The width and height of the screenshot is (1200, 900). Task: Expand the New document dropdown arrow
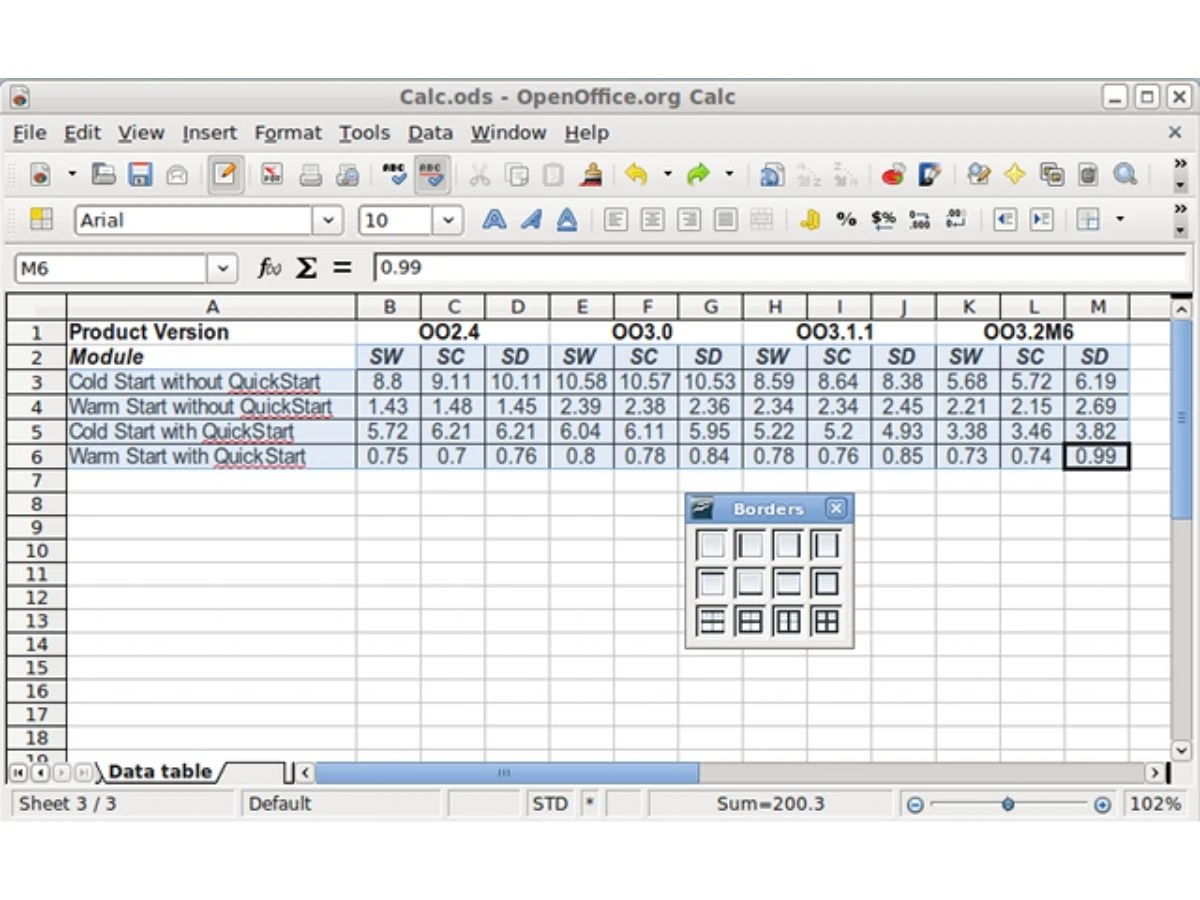72,175
